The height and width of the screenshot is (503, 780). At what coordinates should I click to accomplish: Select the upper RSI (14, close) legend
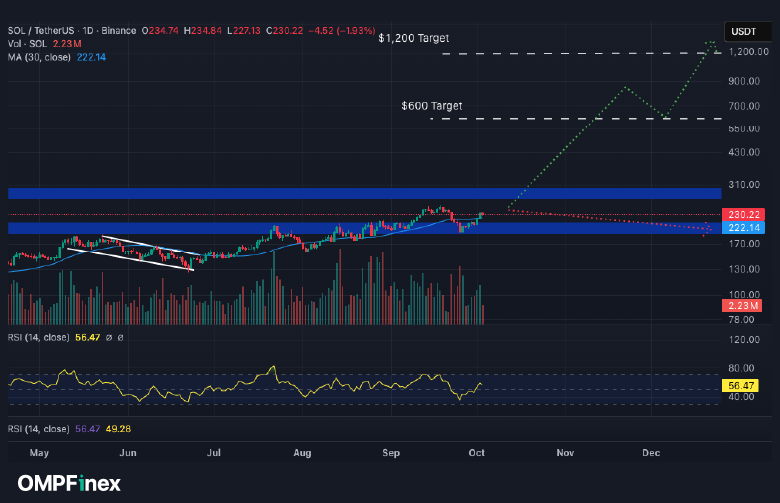click(x=39, y=338)
